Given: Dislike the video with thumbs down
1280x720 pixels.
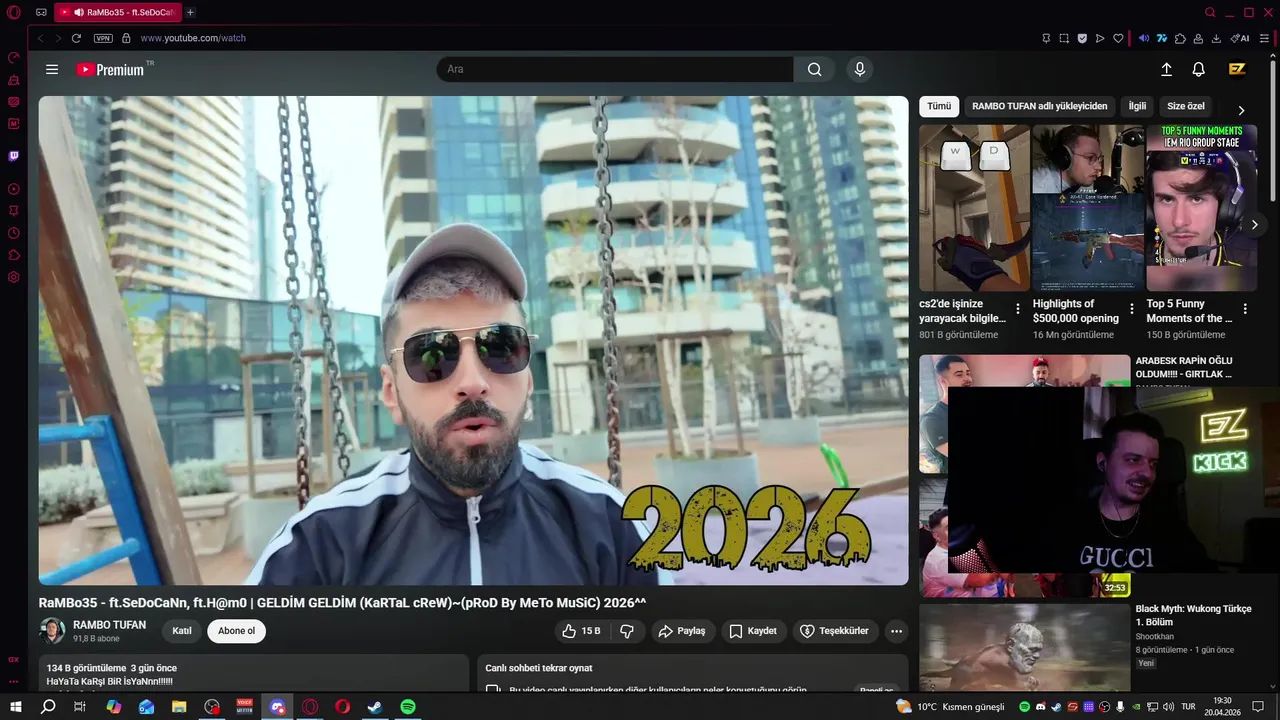Looking at the screenshot, I should [627, 631].
